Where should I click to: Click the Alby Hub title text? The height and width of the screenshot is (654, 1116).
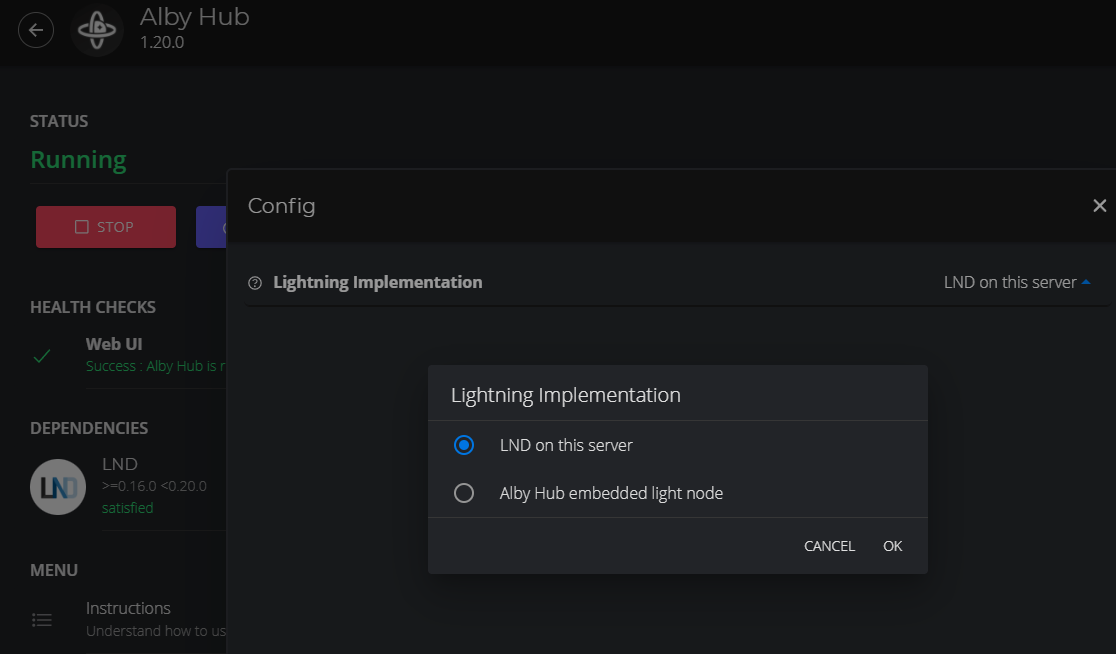tap(194, 17)
